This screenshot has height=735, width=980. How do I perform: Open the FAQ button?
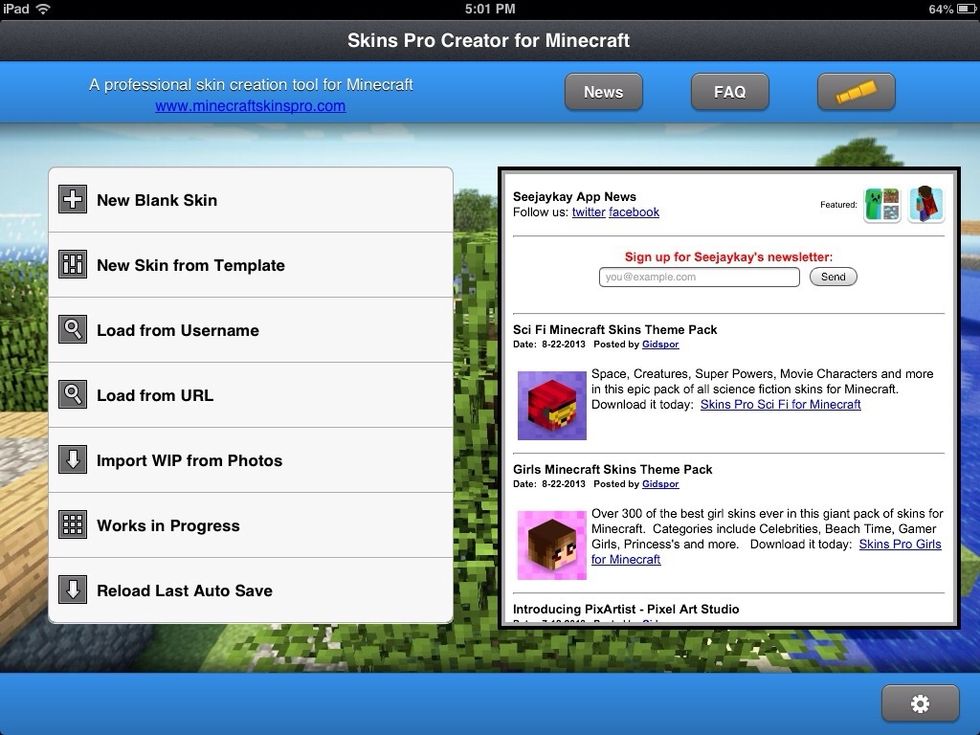tap(729, 92)
